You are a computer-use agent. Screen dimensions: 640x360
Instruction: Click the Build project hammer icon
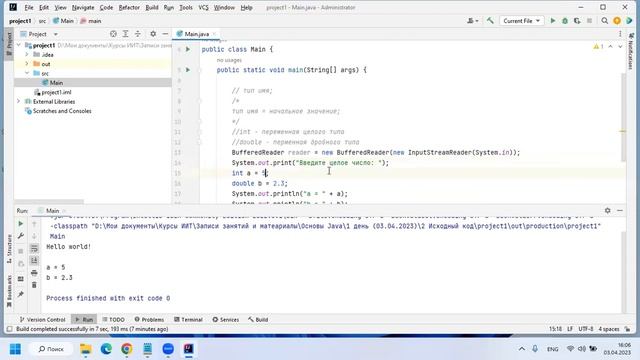[x=490, y=21]
